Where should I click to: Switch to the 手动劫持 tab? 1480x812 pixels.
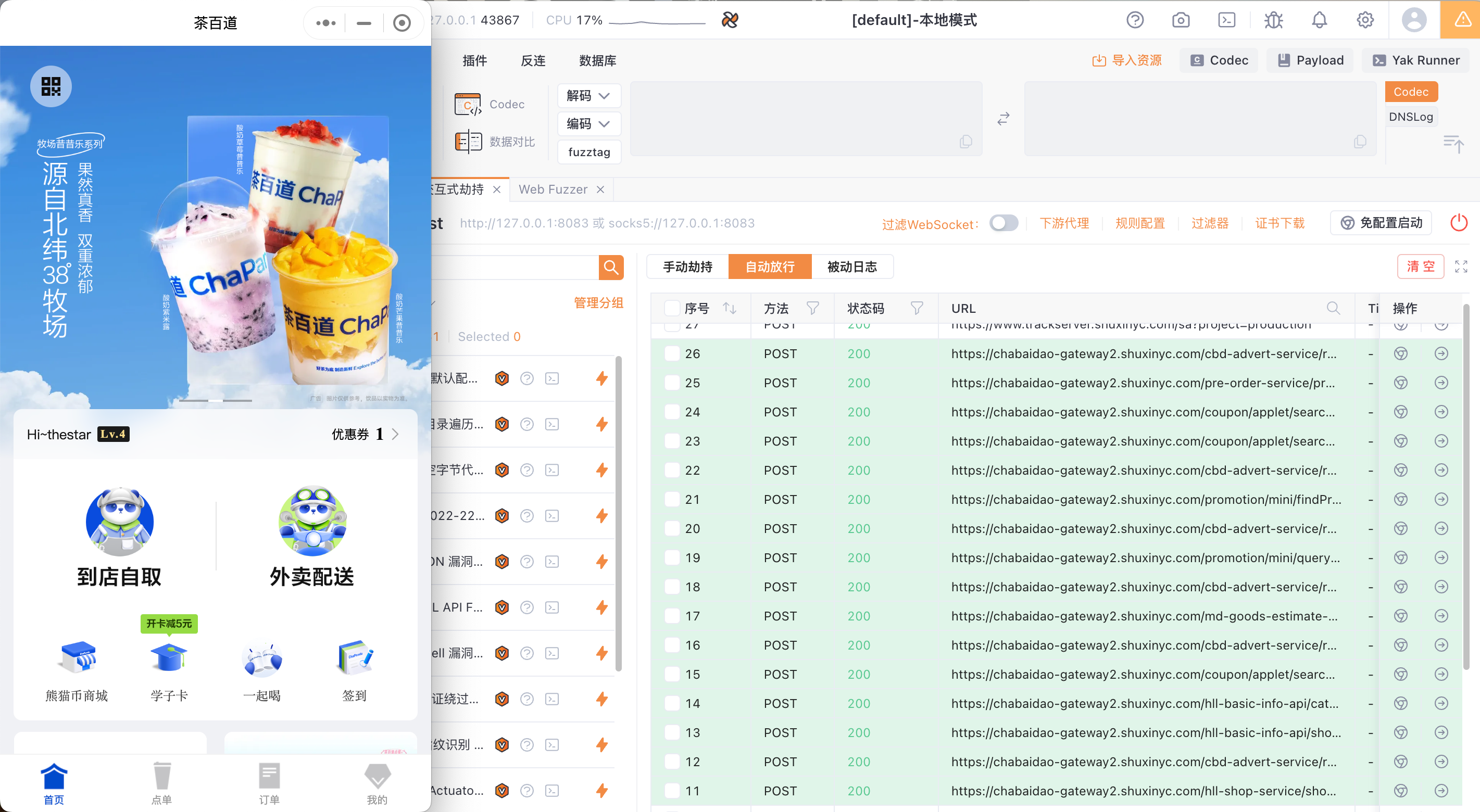coord(687,267)
